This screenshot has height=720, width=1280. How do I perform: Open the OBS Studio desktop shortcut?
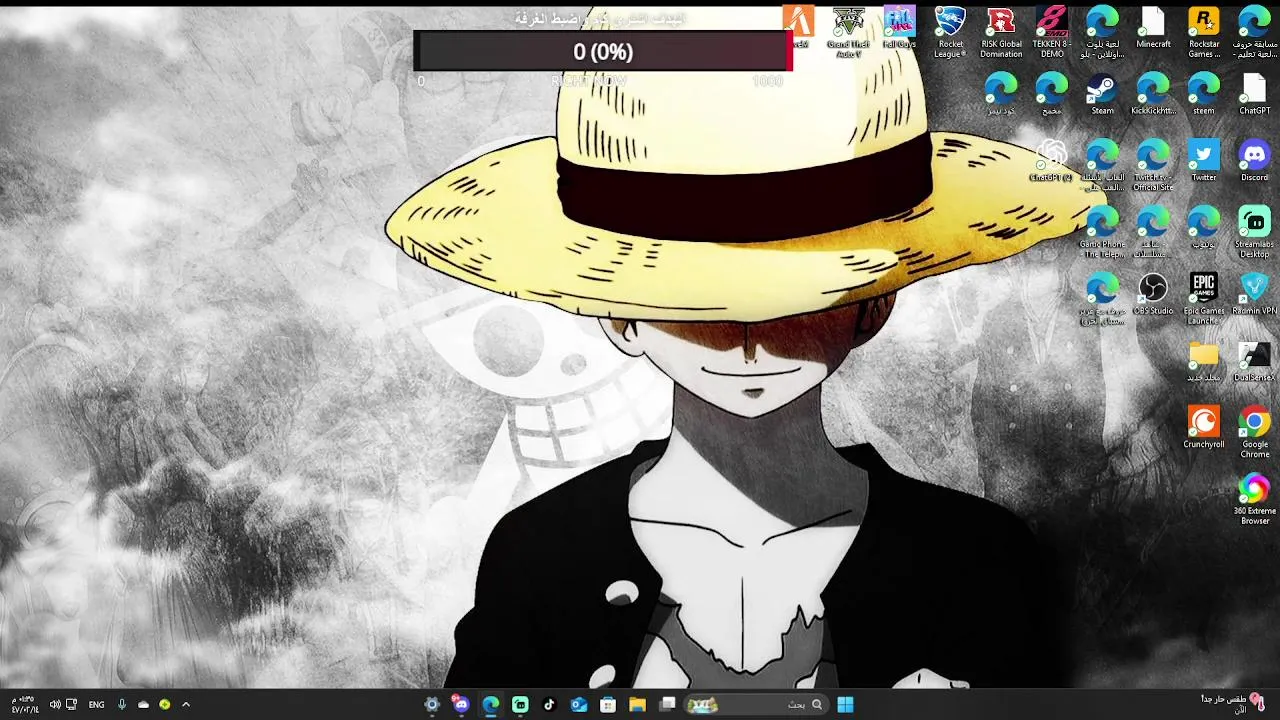tap(1153, 294)
